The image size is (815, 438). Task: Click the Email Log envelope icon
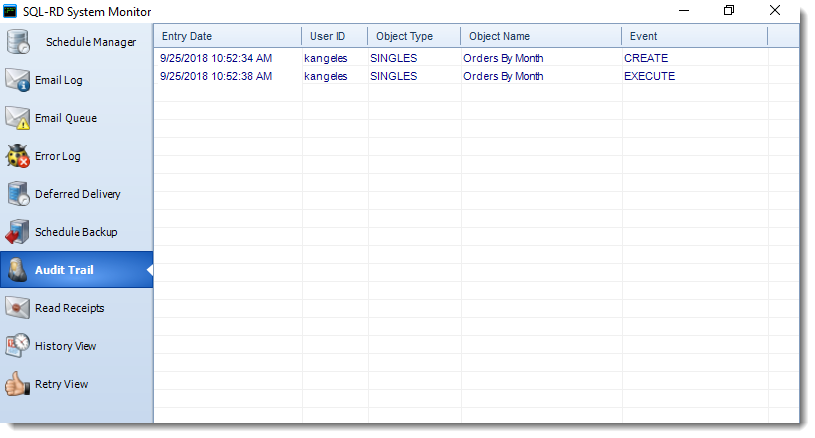click(x=18, y=80)
